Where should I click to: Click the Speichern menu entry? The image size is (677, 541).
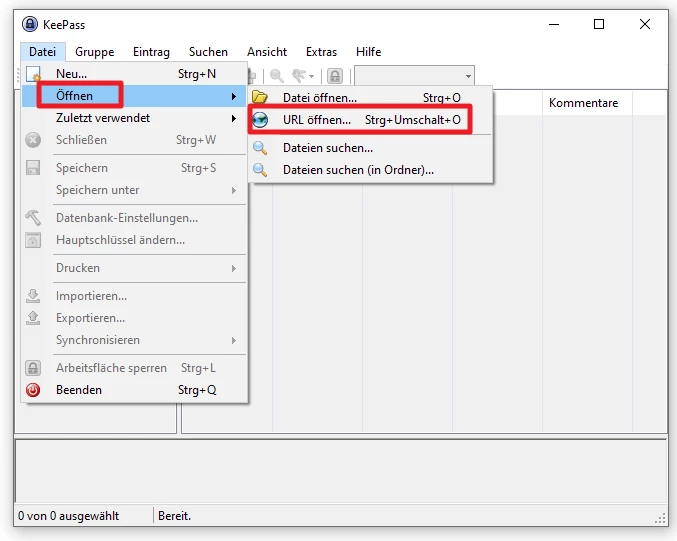coord(134,168)
